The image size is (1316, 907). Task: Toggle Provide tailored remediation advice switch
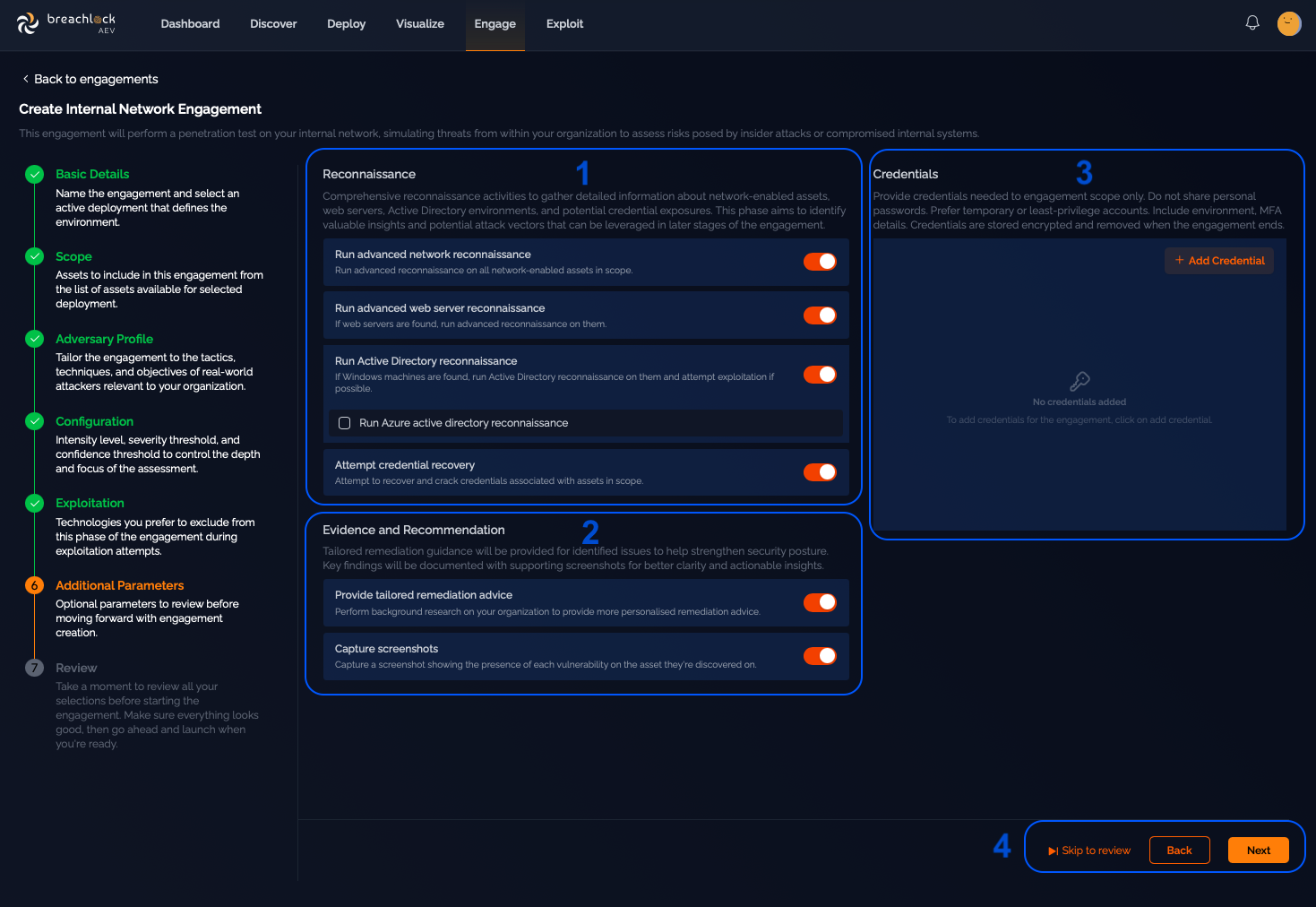point(820,602)
